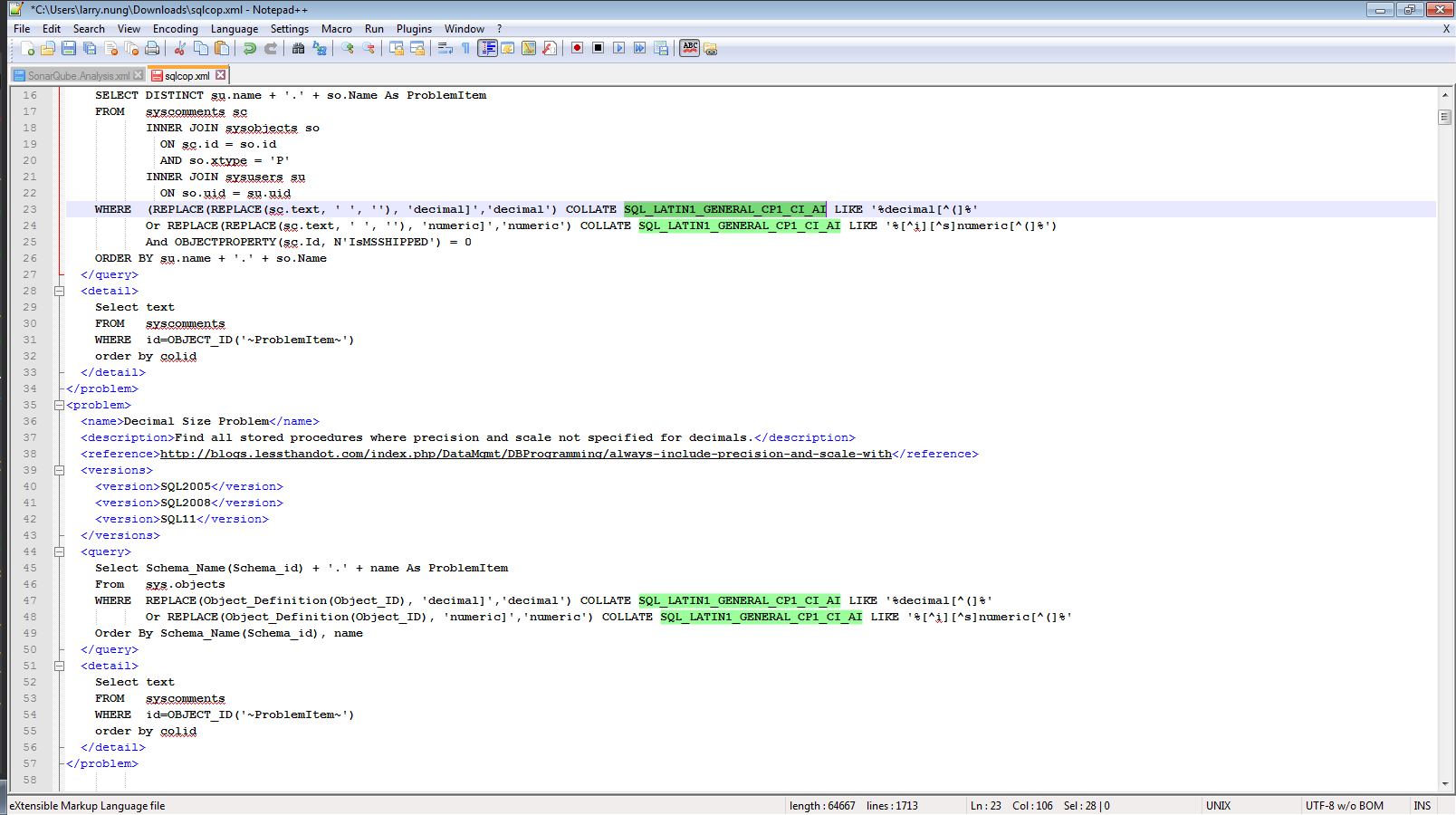Undo the last edit via toolbar

tap(250, 48)
